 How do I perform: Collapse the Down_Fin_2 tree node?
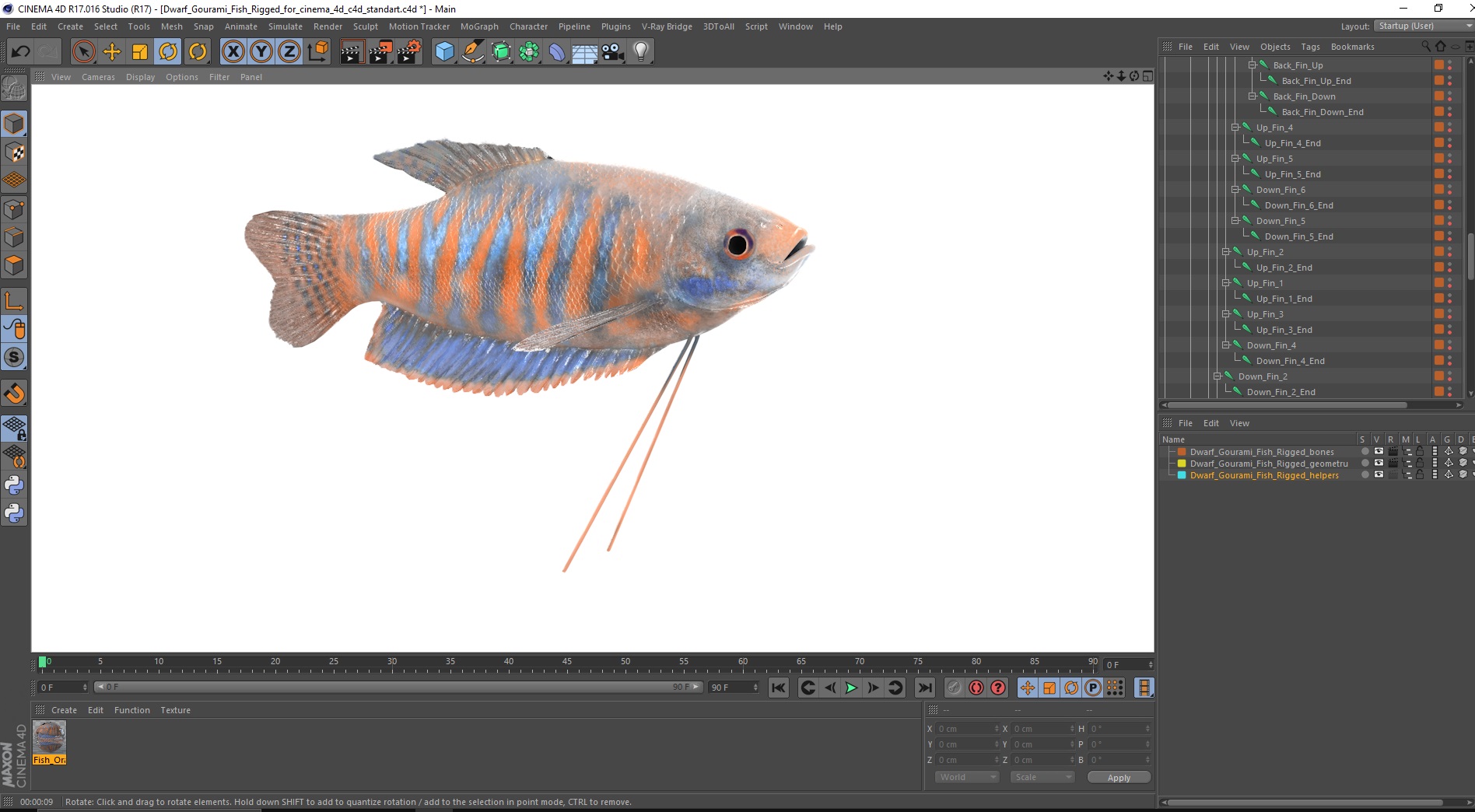1217,376
